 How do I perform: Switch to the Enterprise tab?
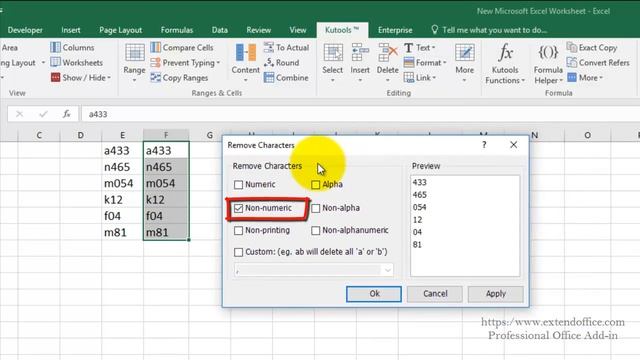point(395,30)
